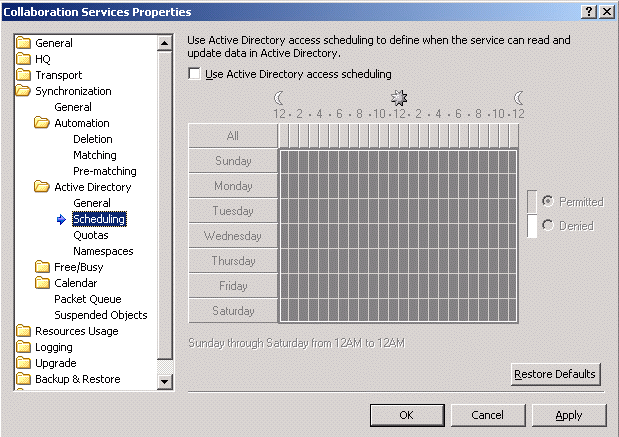
Task: Select the Calendar label
Action: point(75,283)
